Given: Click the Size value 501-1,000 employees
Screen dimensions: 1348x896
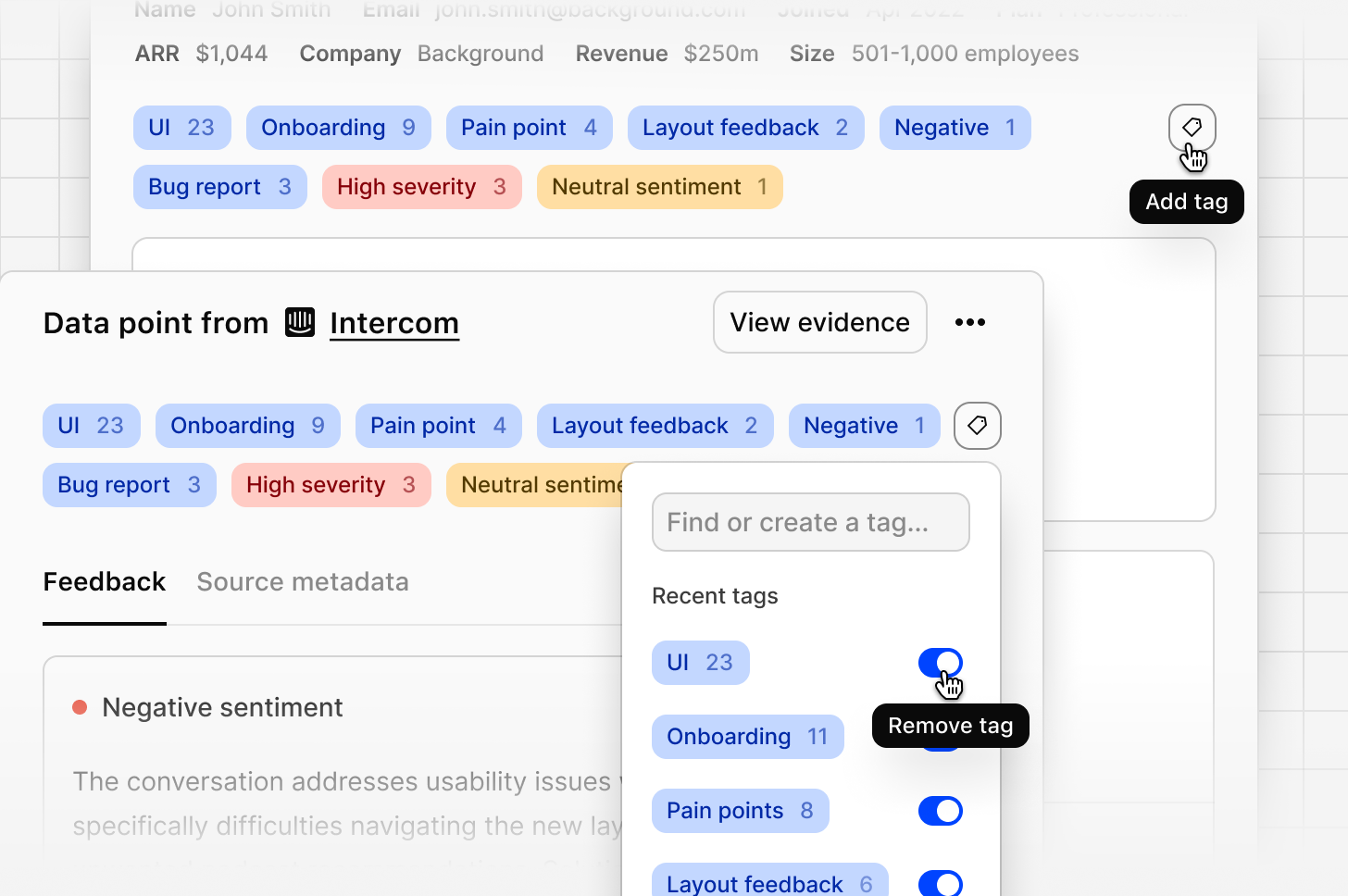Looking at the screenshot, I should click(966, 54).
